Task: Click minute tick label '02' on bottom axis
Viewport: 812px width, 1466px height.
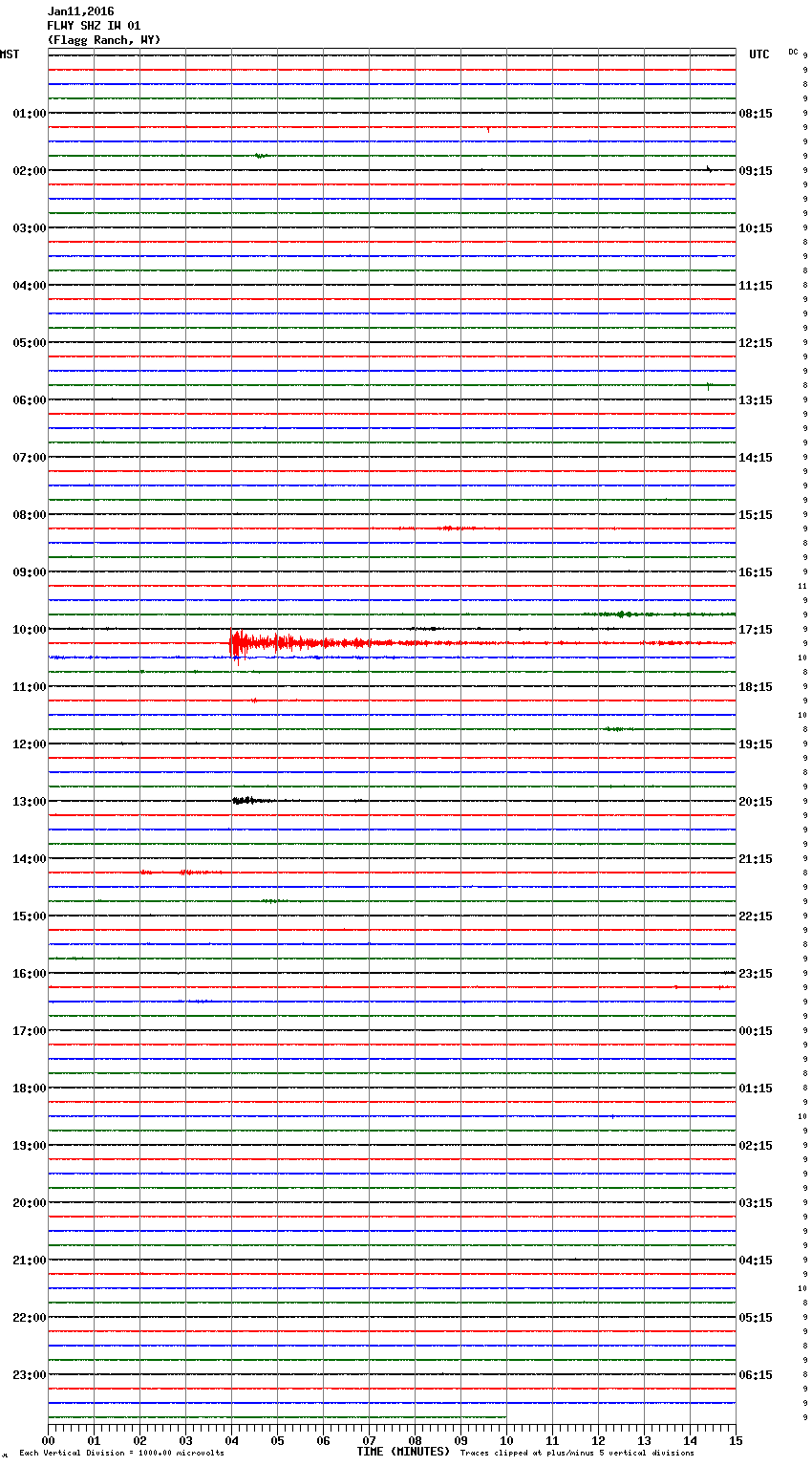Action: pyautogui.click(x=139, y=1439)
